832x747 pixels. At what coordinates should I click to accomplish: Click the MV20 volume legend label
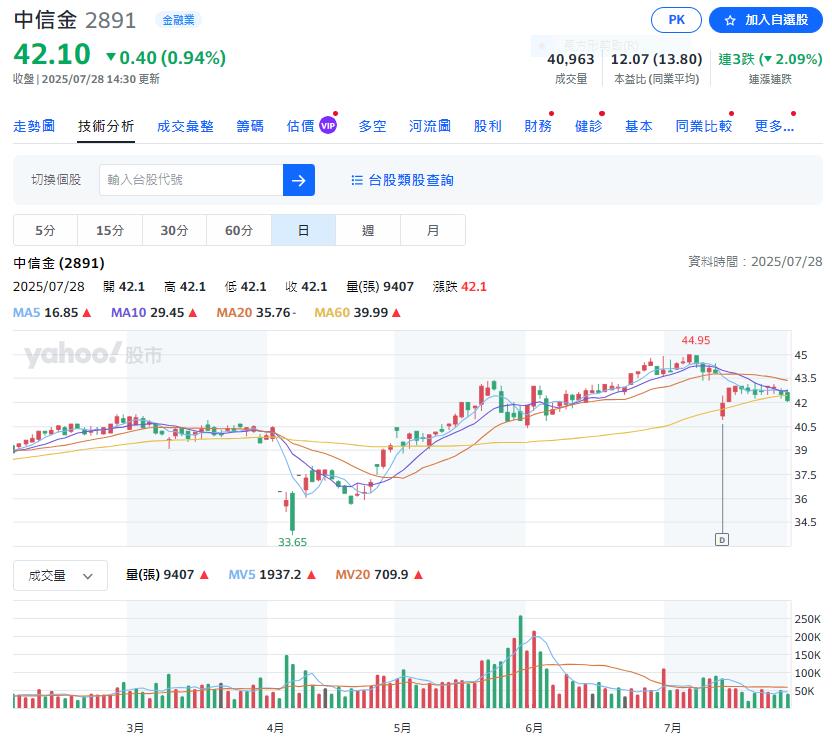[x=352, y=575]
